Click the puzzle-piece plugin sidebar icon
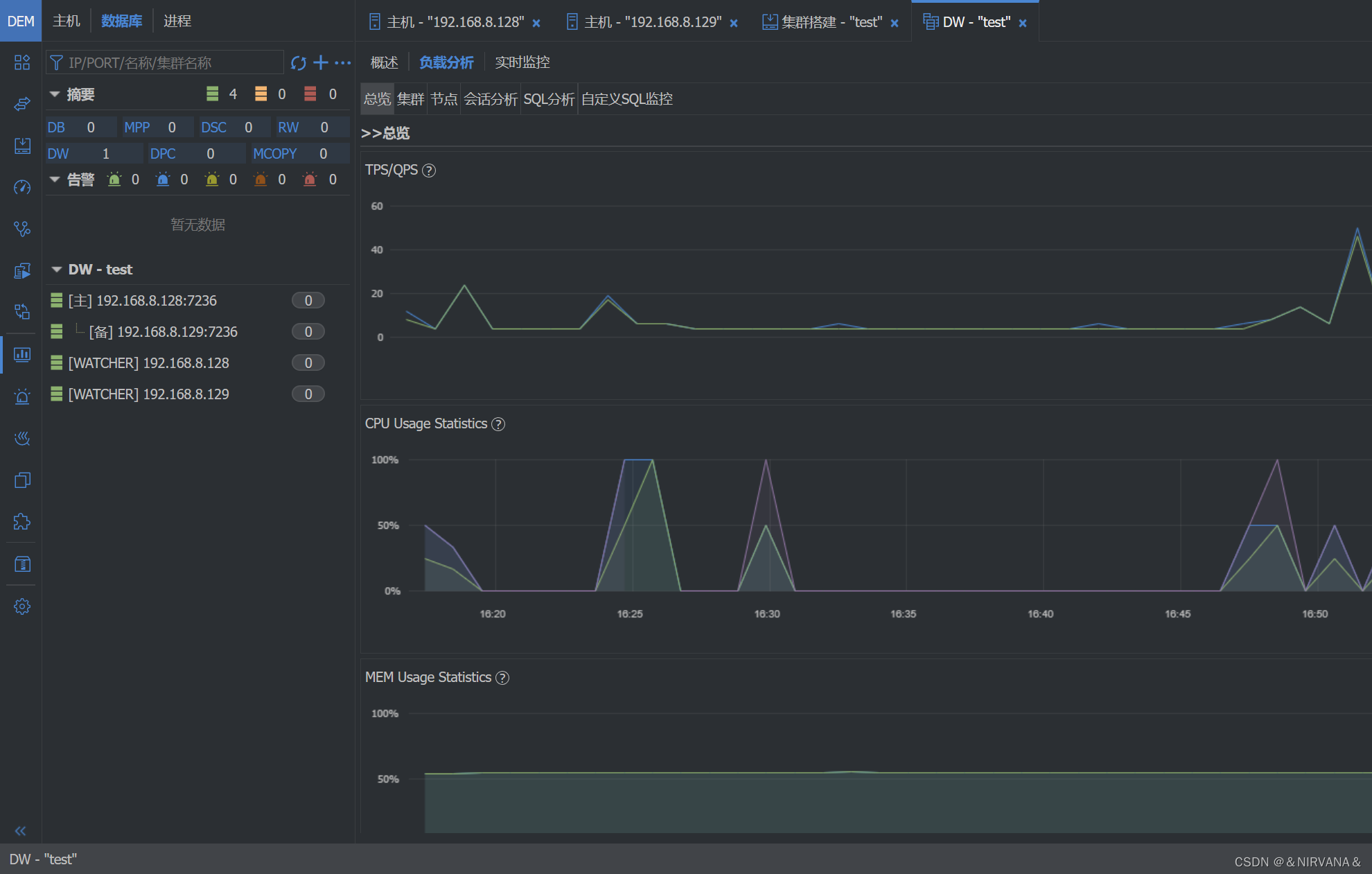 point(22,522)
